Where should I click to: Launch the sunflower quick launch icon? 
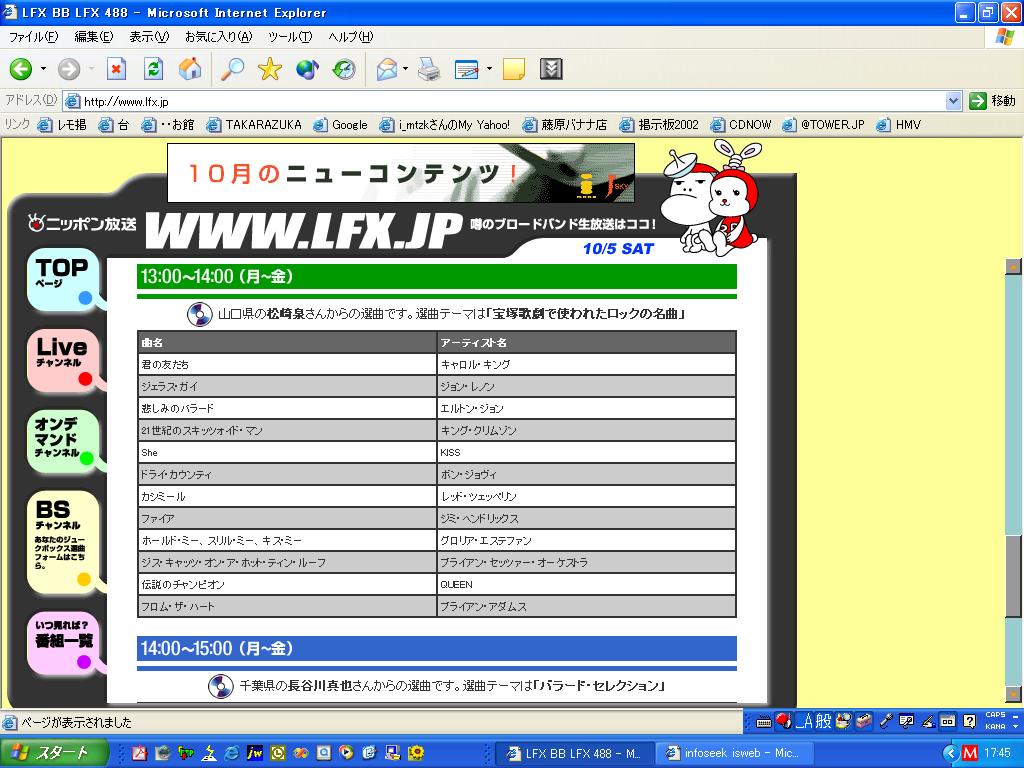(x=415, y=753)
